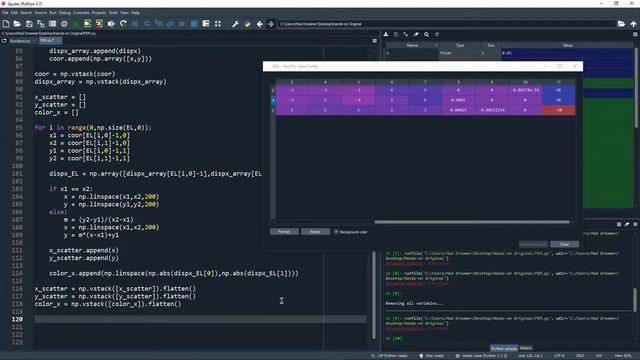640x360 pixels.
Task: Browse working directory folder icon
Action: tap(621, 24)
